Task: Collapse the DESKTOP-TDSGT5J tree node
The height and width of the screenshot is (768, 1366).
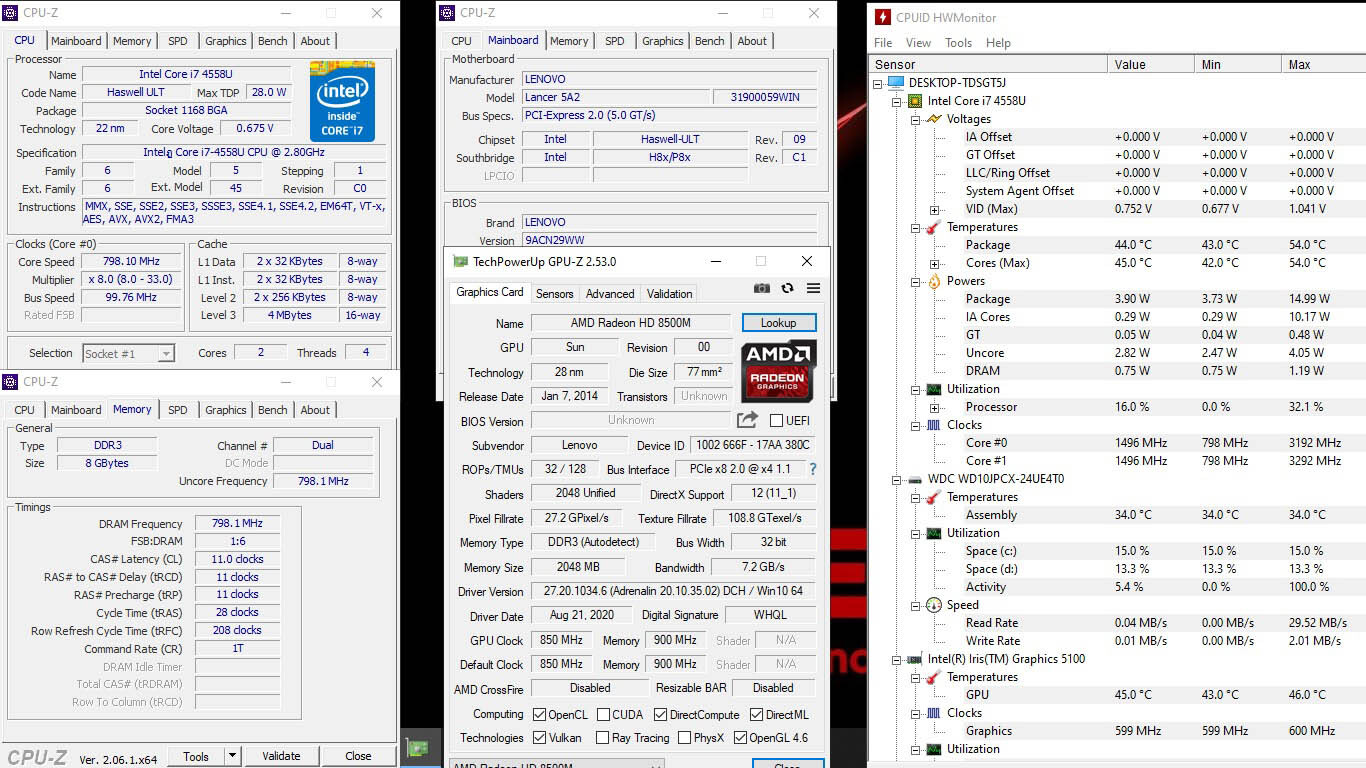Action: coord(879,83)
